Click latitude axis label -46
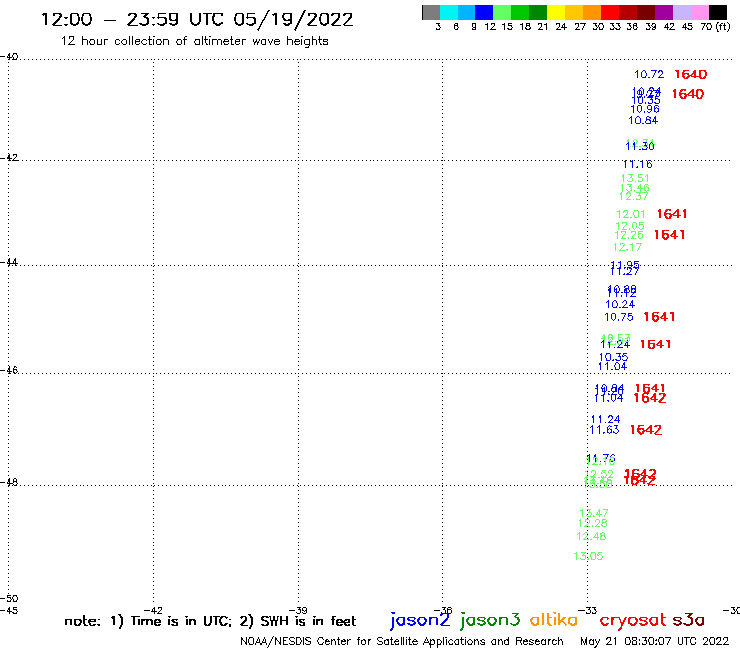Image resolution: width=740 pixels, height=650 pixels. pos(8,370)
